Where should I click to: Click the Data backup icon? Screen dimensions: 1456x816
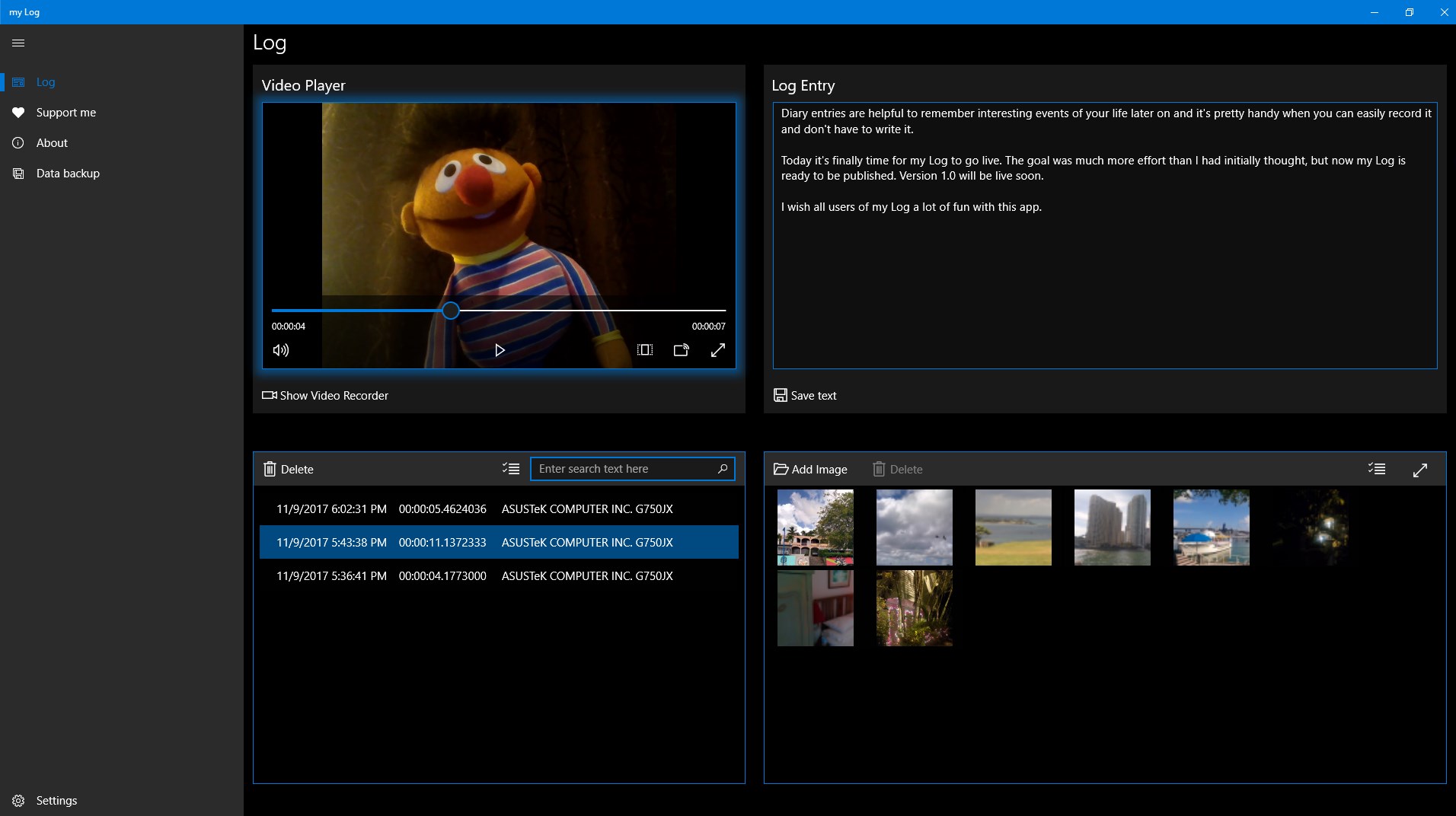tap(18, 174)
